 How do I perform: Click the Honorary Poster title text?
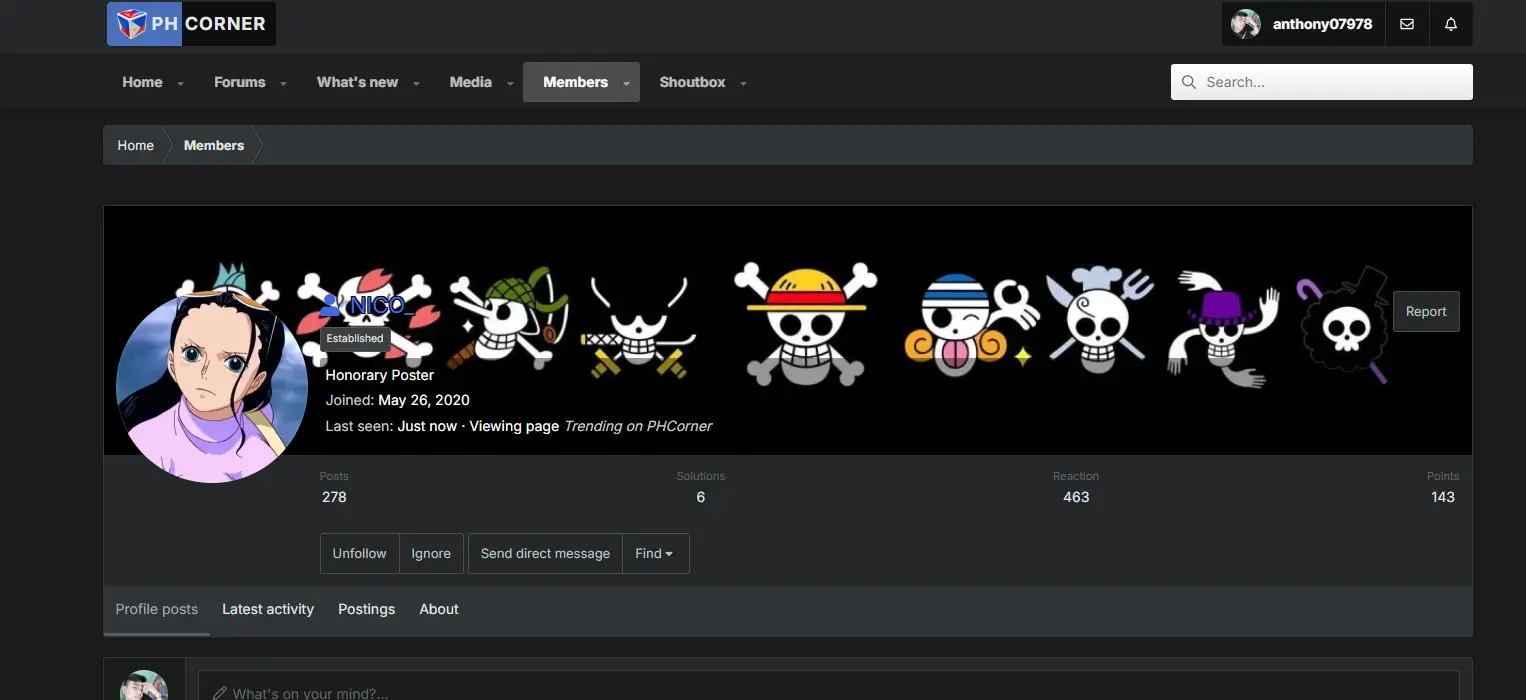pos(380,375)
